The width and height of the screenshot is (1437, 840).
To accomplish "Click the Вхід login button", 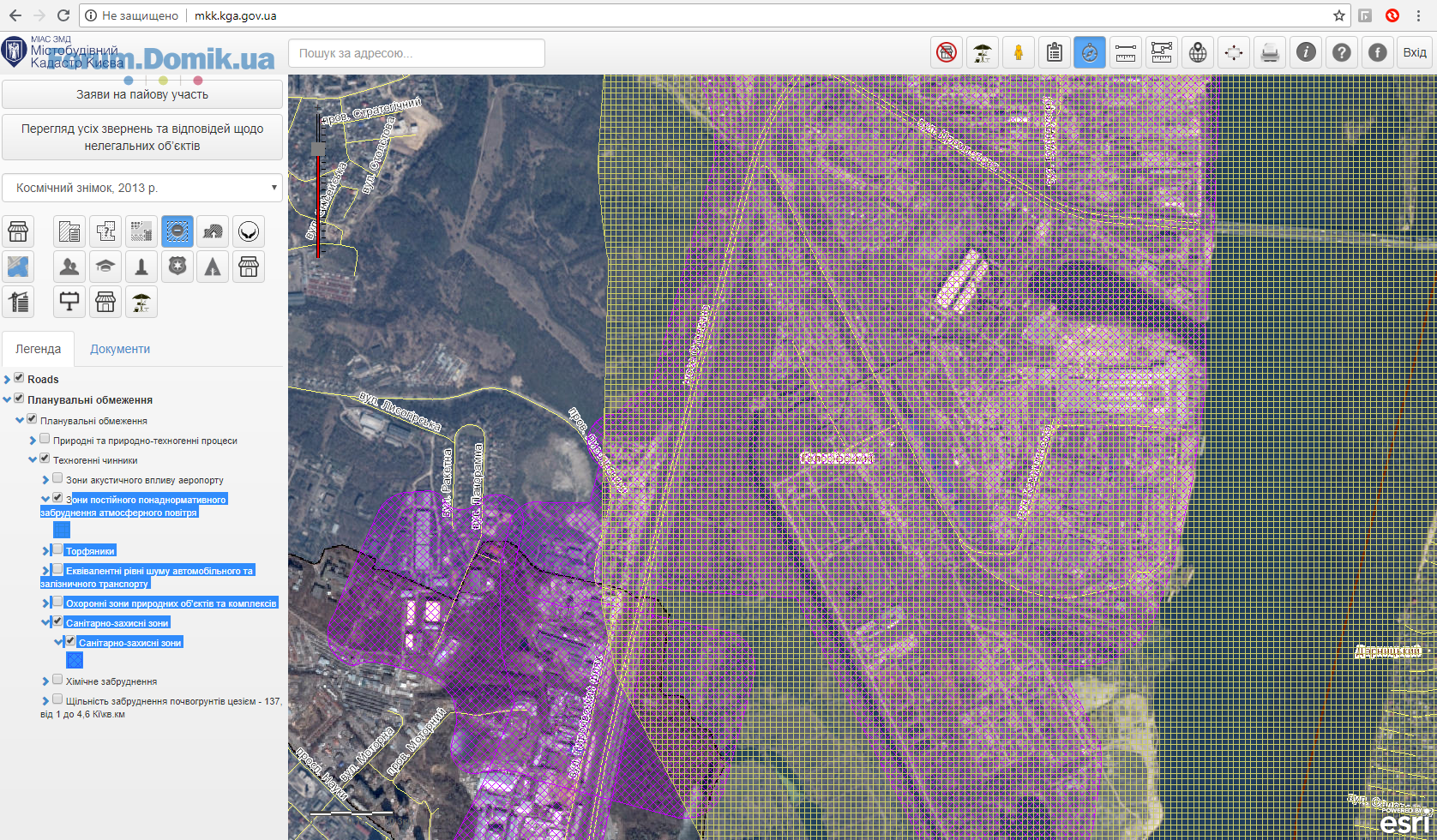I will (1415, 52).
